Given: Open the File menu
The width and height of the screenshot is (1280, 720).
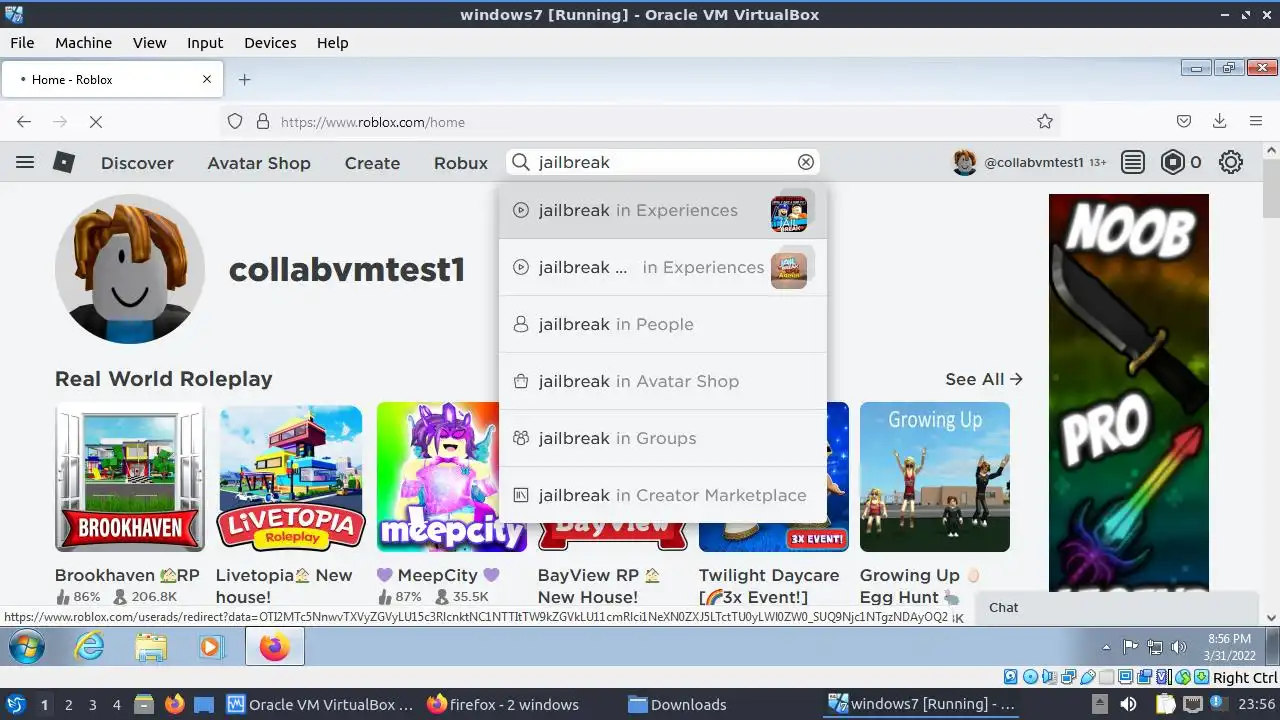Looking at the screenshot, I should 22,43.
